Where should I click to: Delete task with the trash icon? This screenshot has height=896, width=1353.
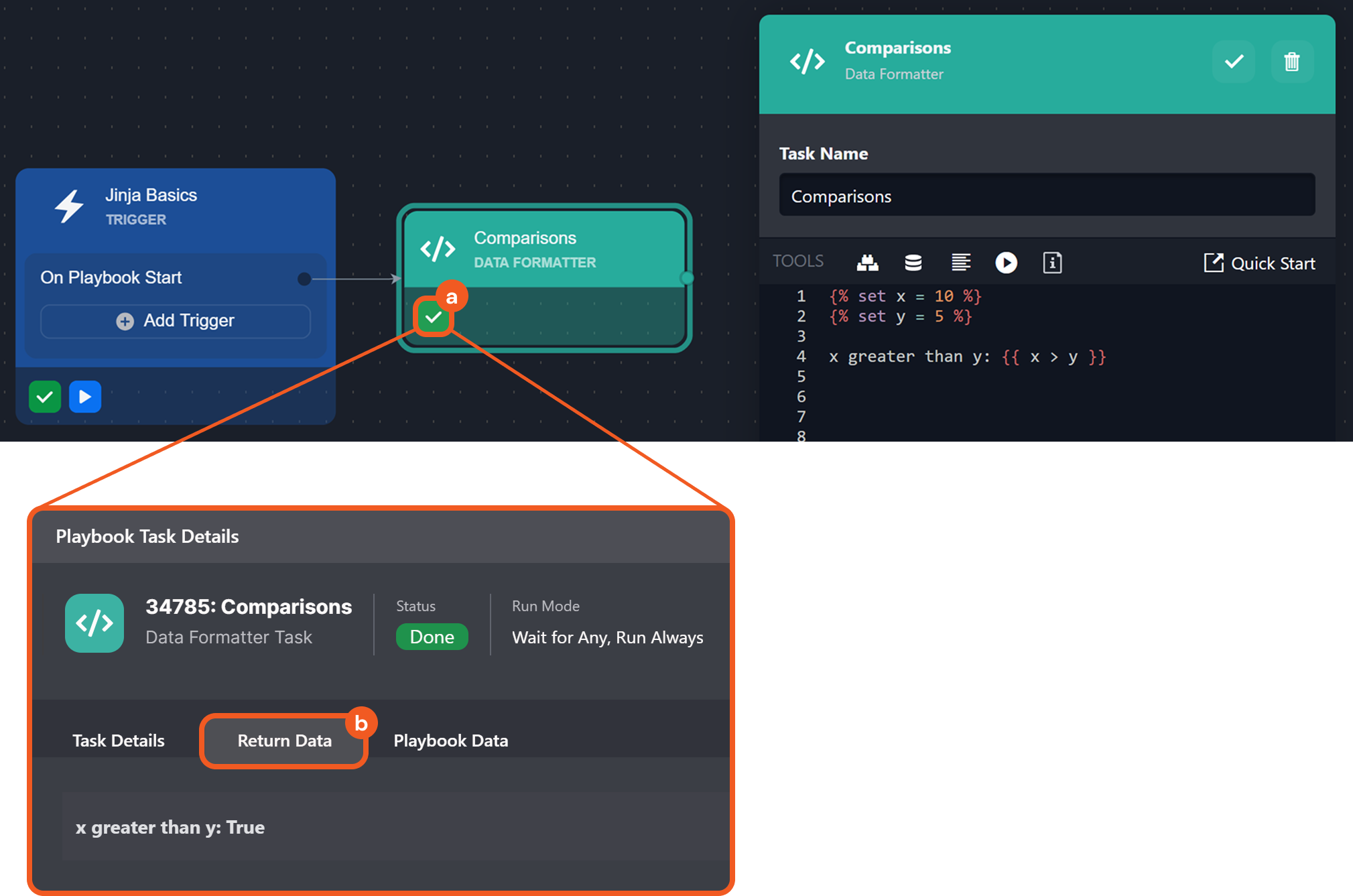pos(1291,62)
